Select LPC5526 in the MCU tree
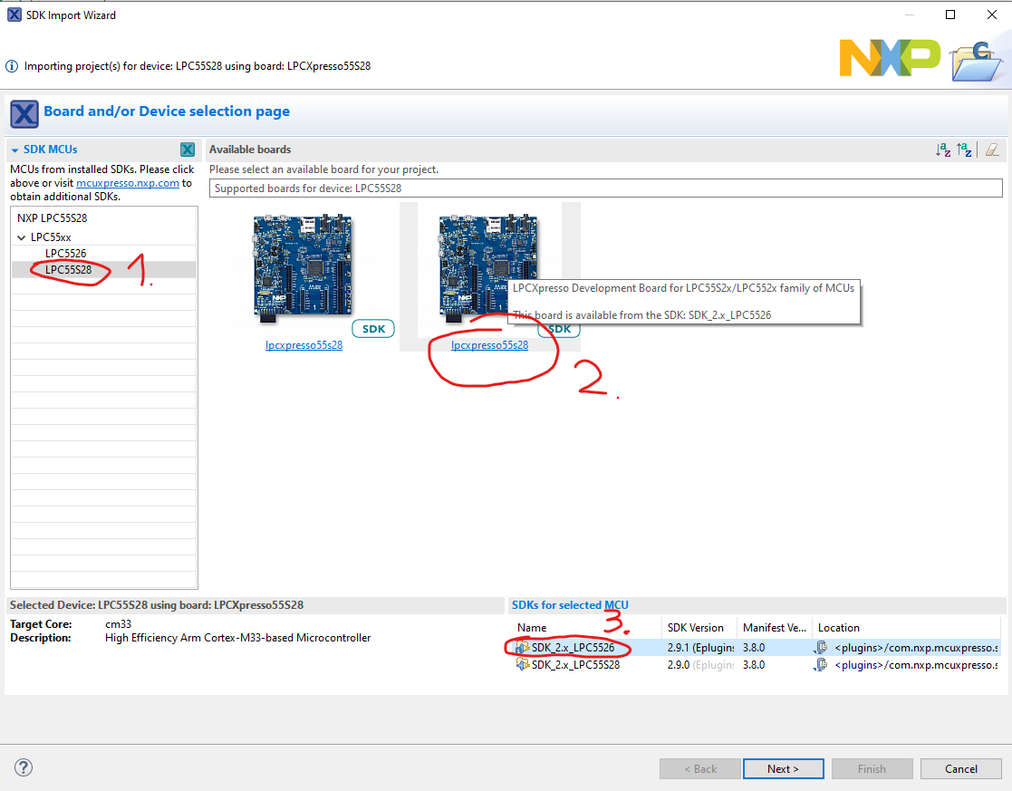The height and width of the screenshot is (791, 1012). click(x=65, y=254)
